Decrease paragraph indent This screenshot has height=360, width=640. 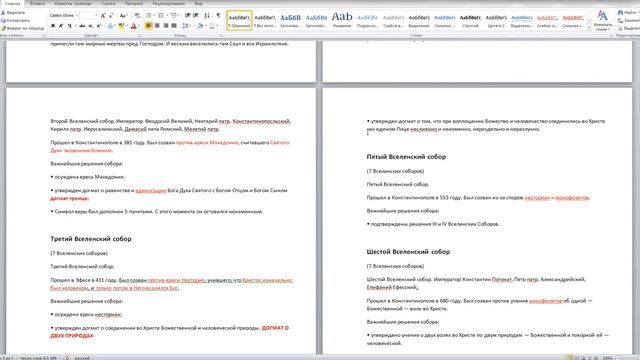click(187, 16)
